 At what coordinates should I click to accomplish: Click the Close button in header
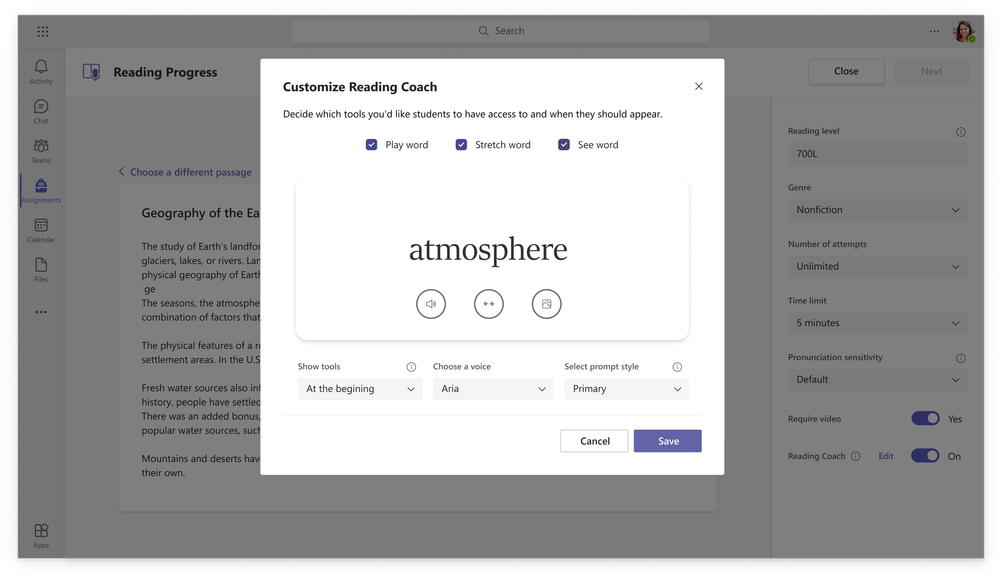(847, 72)
